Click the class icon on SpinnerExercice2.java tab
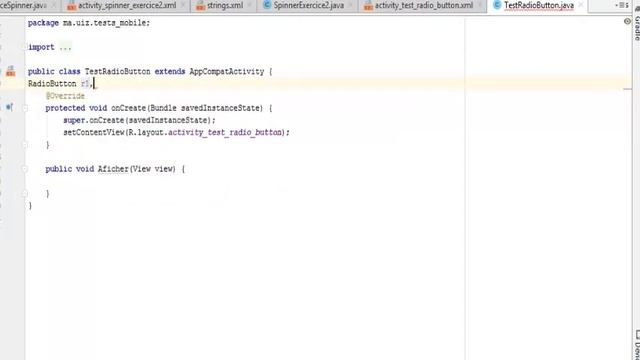This screenshot has height=360, width=640. pos(267,5)
